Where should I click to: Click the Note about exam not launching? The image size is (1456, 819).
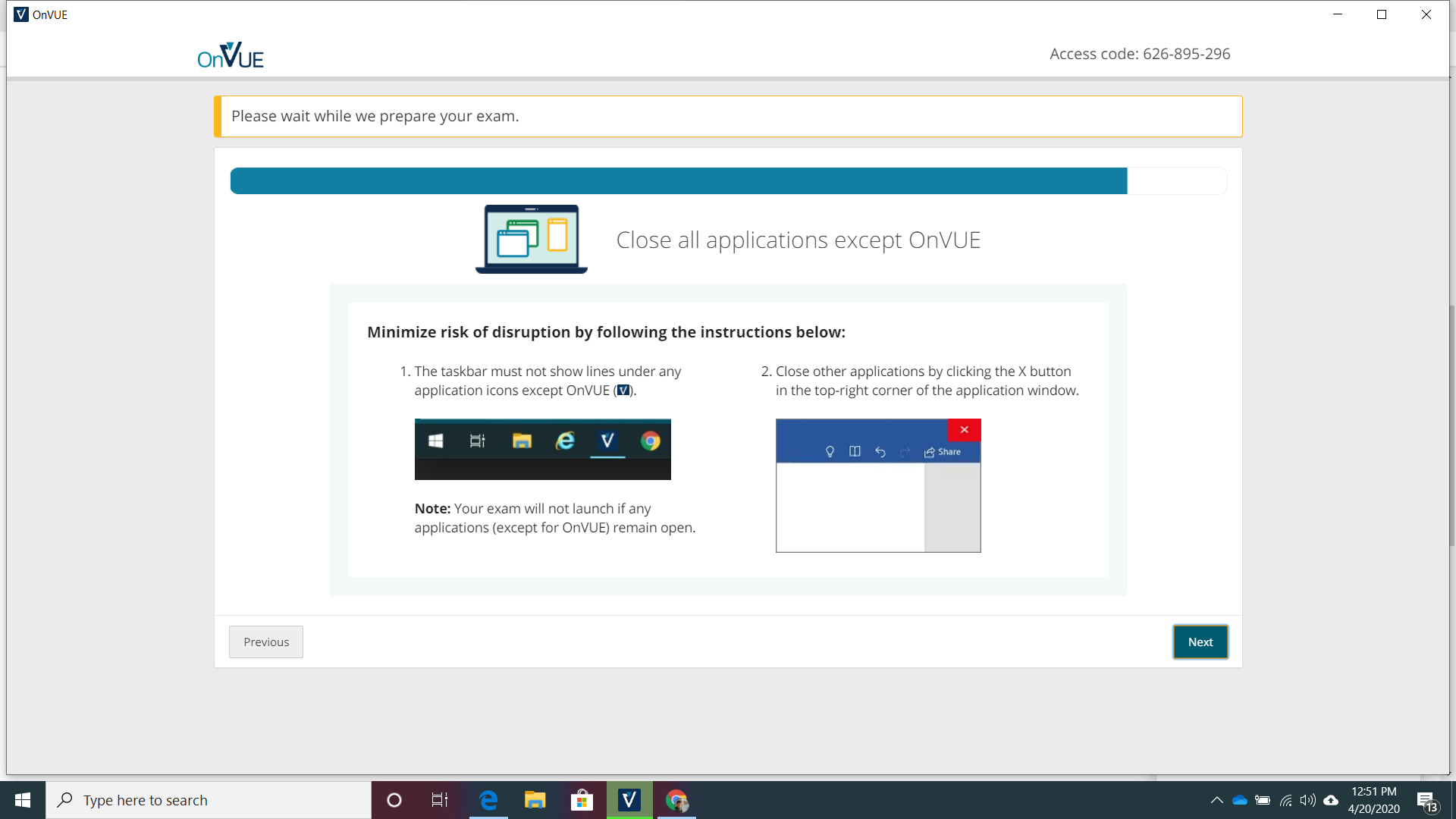[x=555, y=518]
